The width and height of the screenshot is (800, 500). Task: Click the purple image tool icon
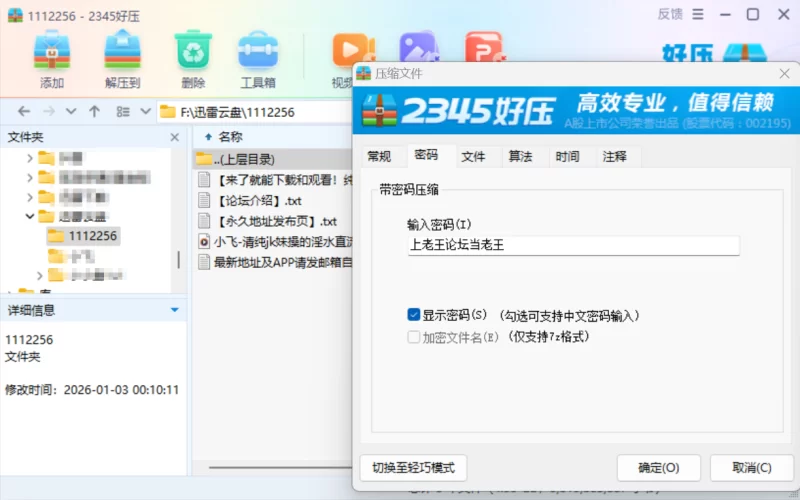pos(418,48)
